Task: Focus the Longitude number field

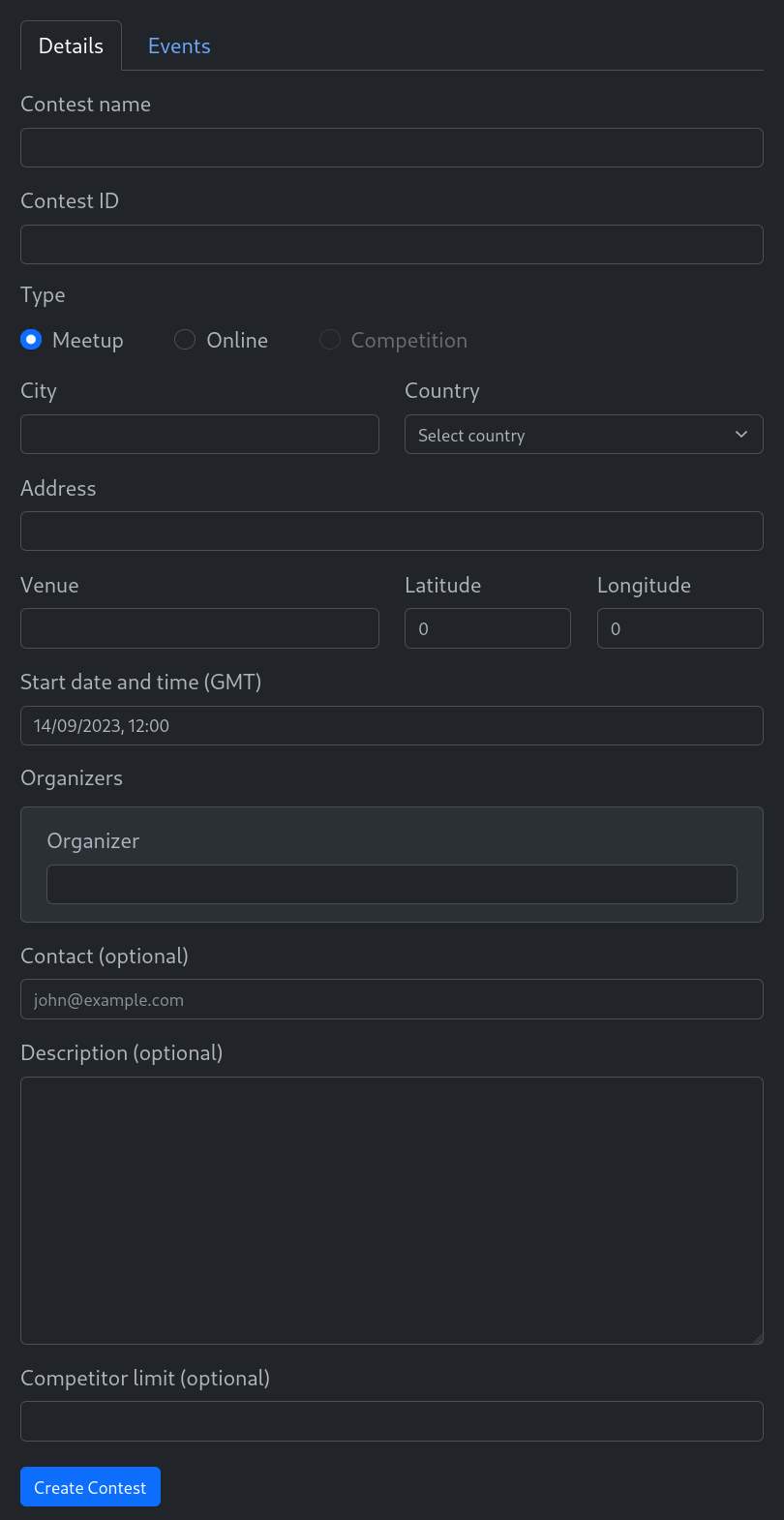Action: pyautogui.click(x=679, y=628)
